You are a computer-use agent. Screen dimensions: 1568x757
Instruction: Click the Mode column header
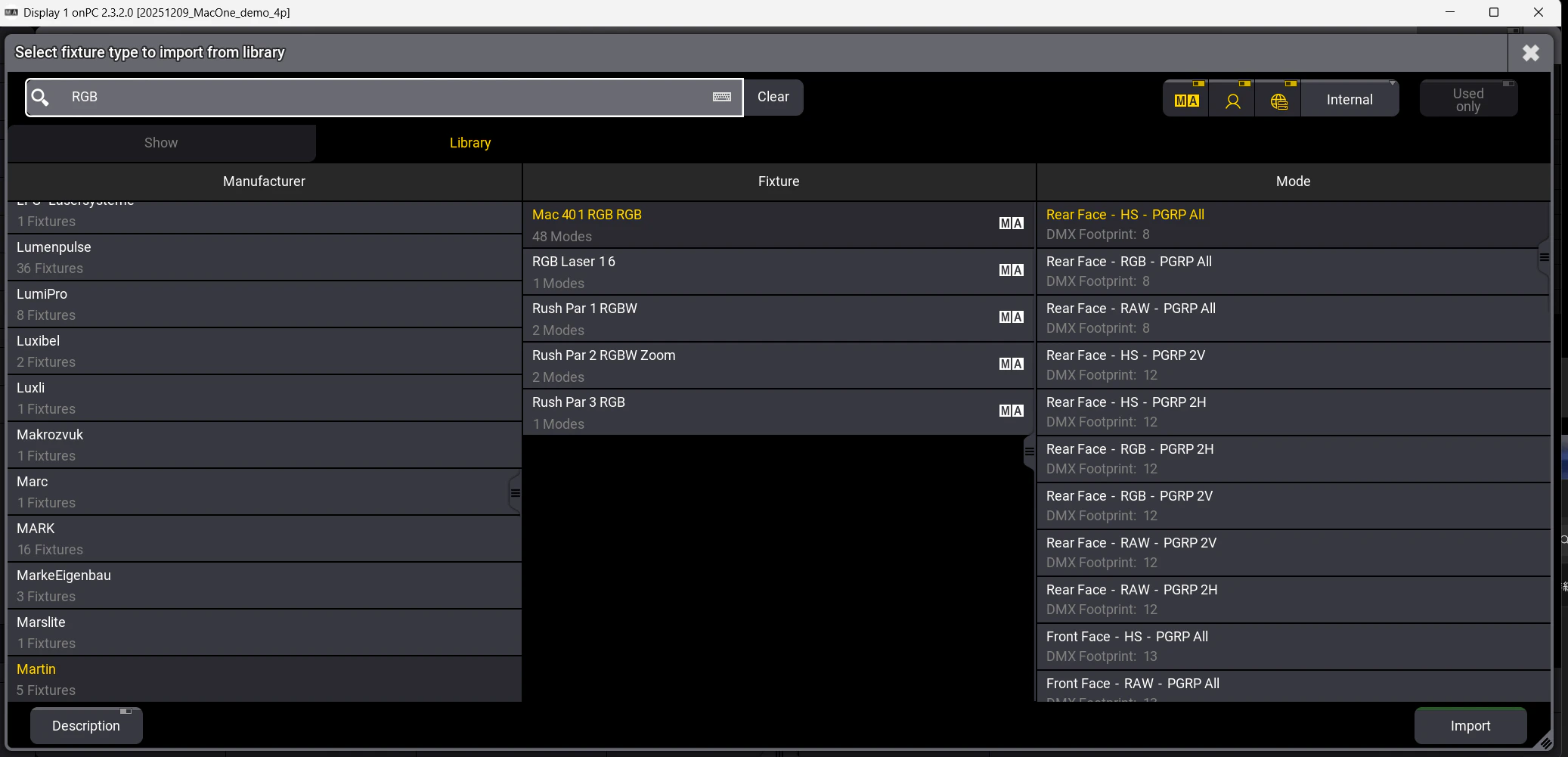[x=1294, y=181]
